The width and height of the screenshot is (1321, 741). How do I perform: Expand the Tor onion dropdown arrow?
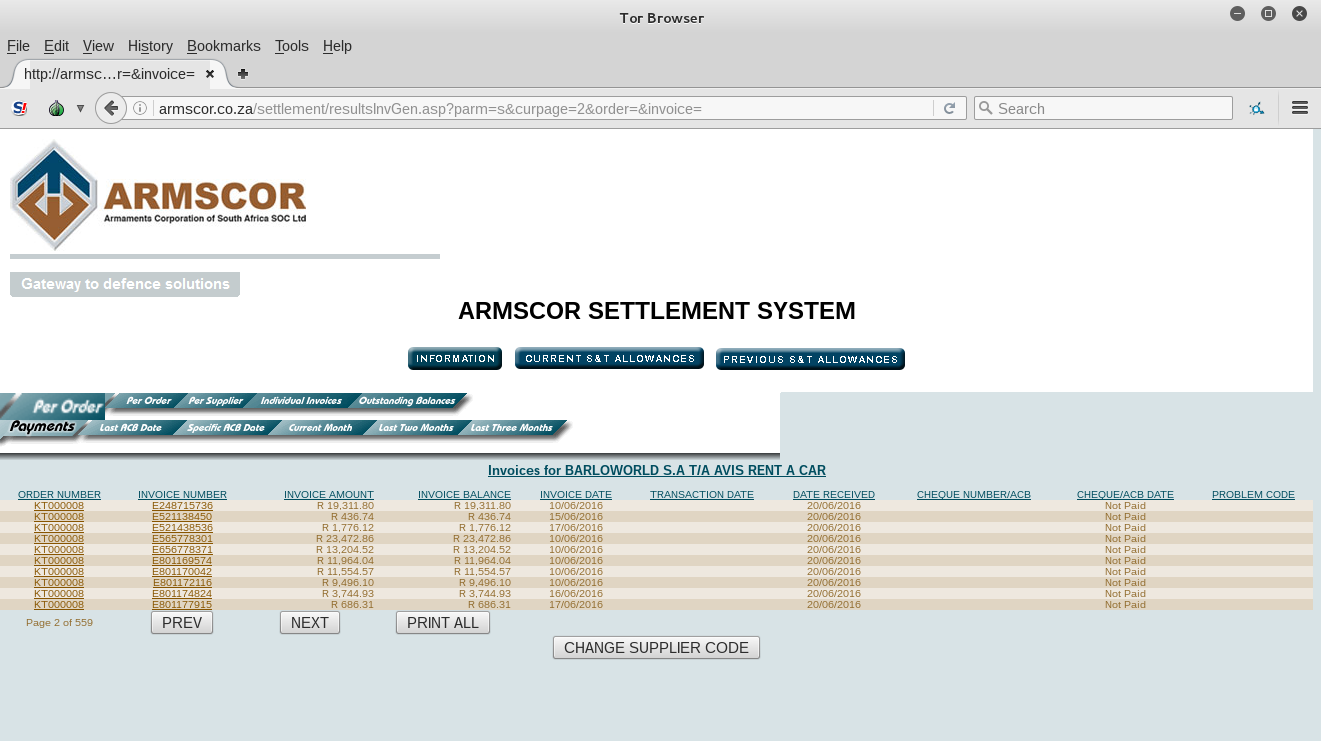point(80,108)
